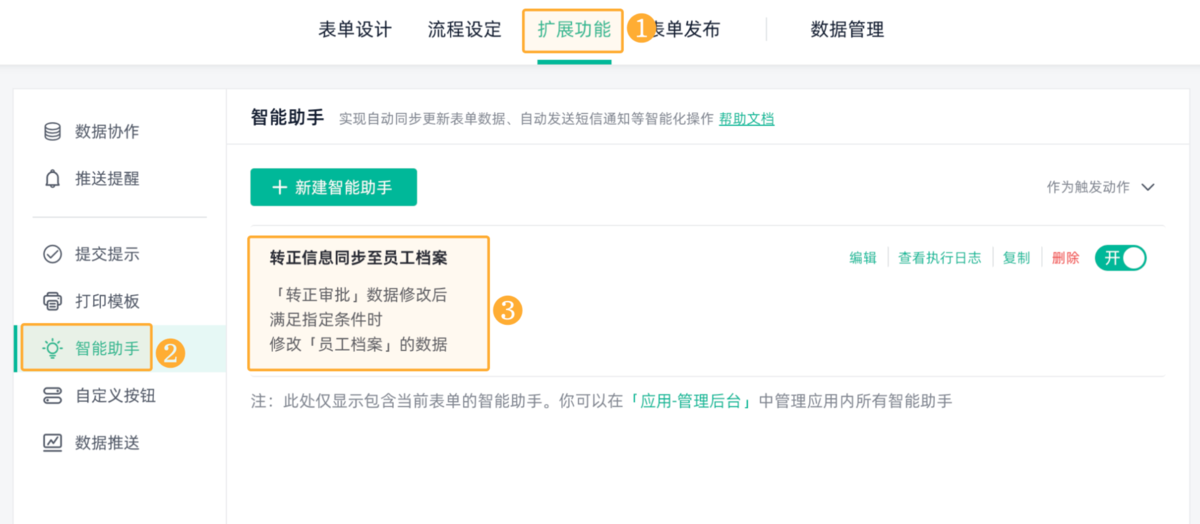Go to the 数据管理 tab
1200x524 pixels.
(x=847, y=30)
